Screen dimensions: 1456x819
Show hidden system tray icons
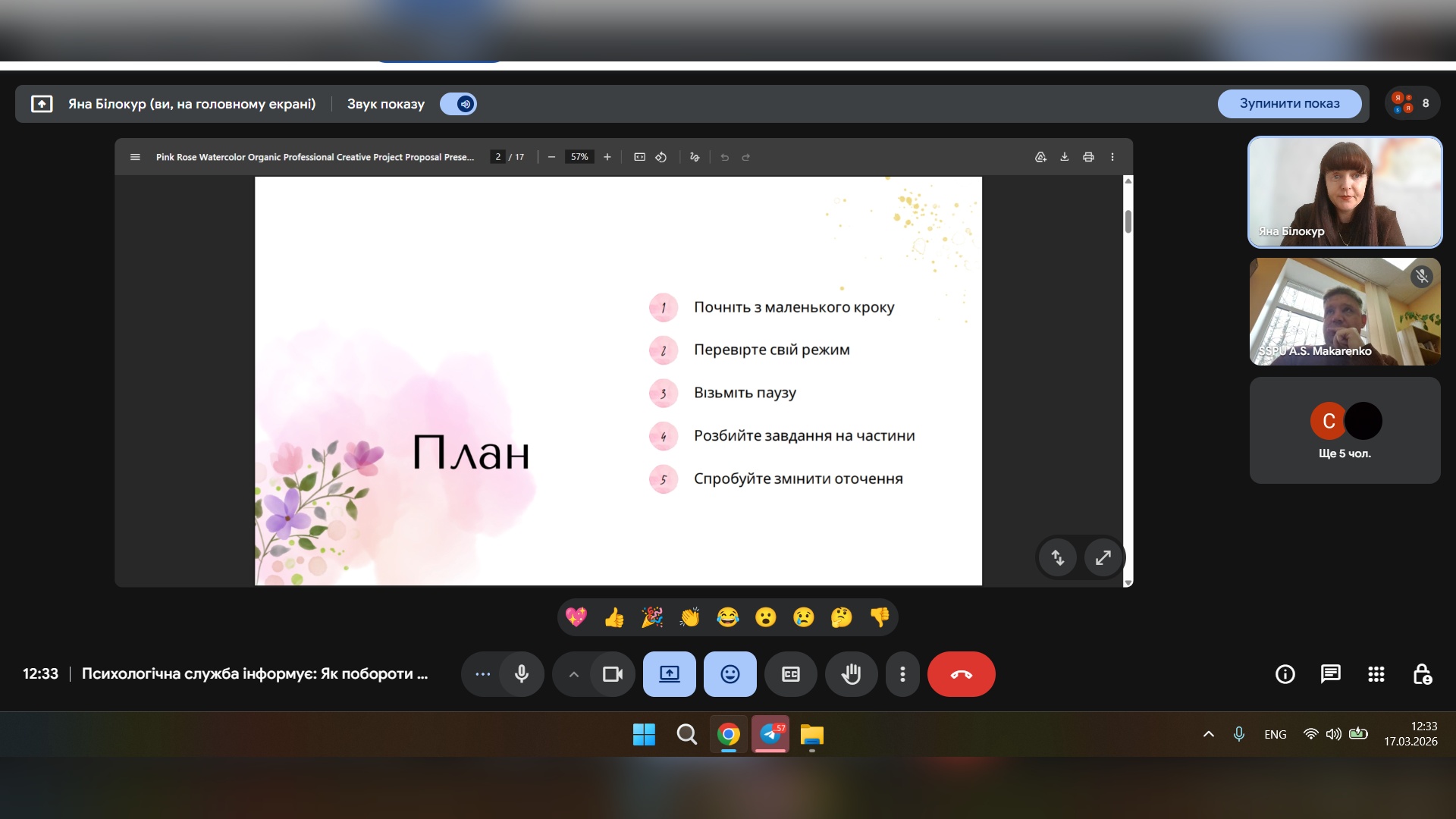click(x=1209, y=734)
